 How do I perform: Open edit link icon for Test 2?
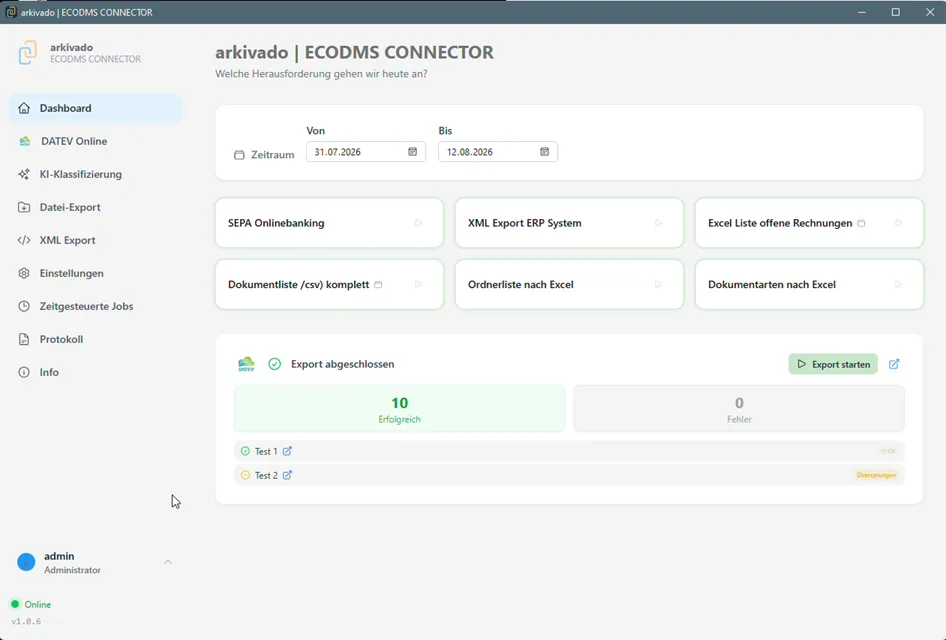click(287, 475)
